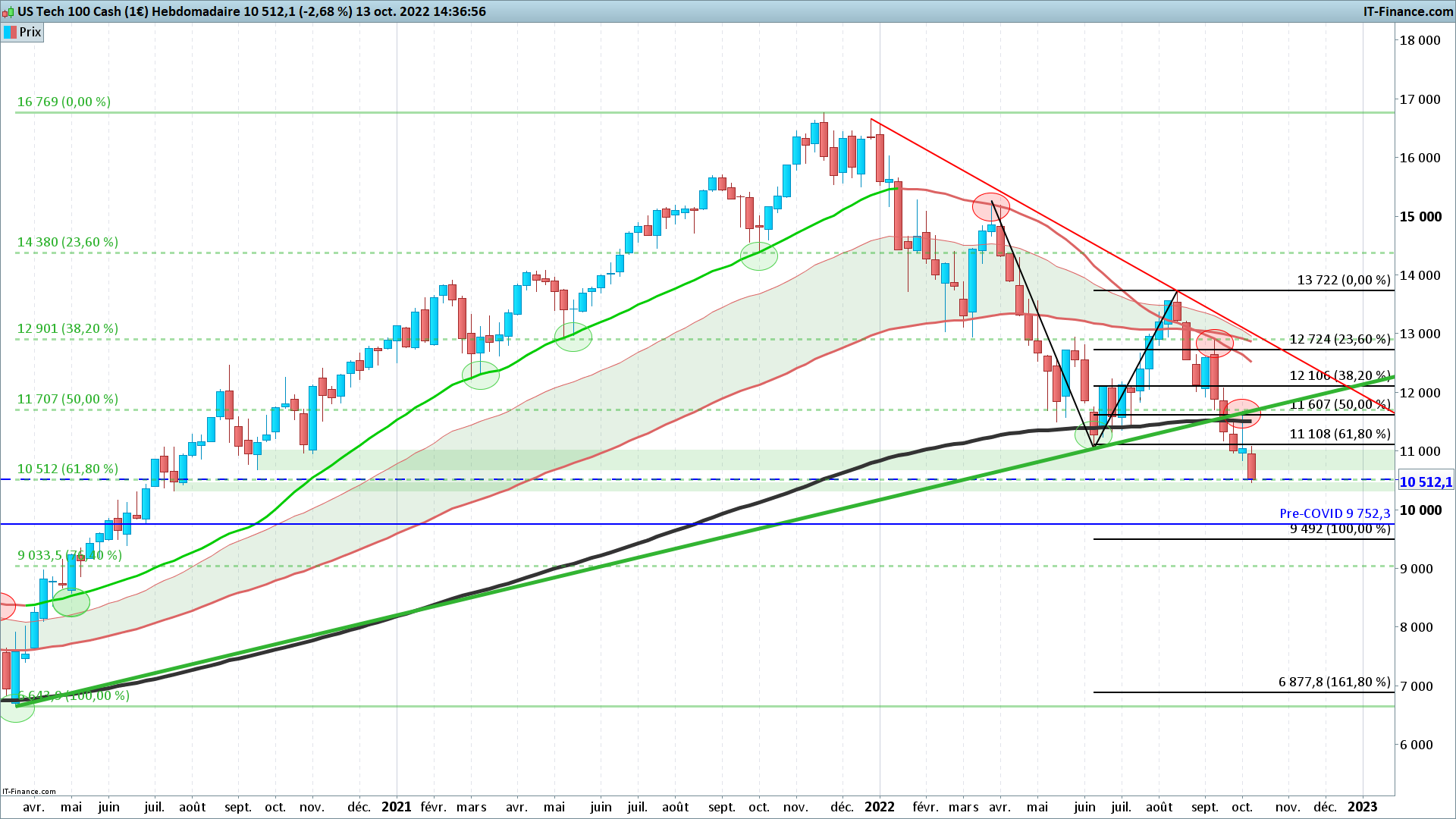This screenshot has height=819, width=1456.
Task: Click the black "11 607 (50,00 %)" level label
Action: [x=1340, y=404]
